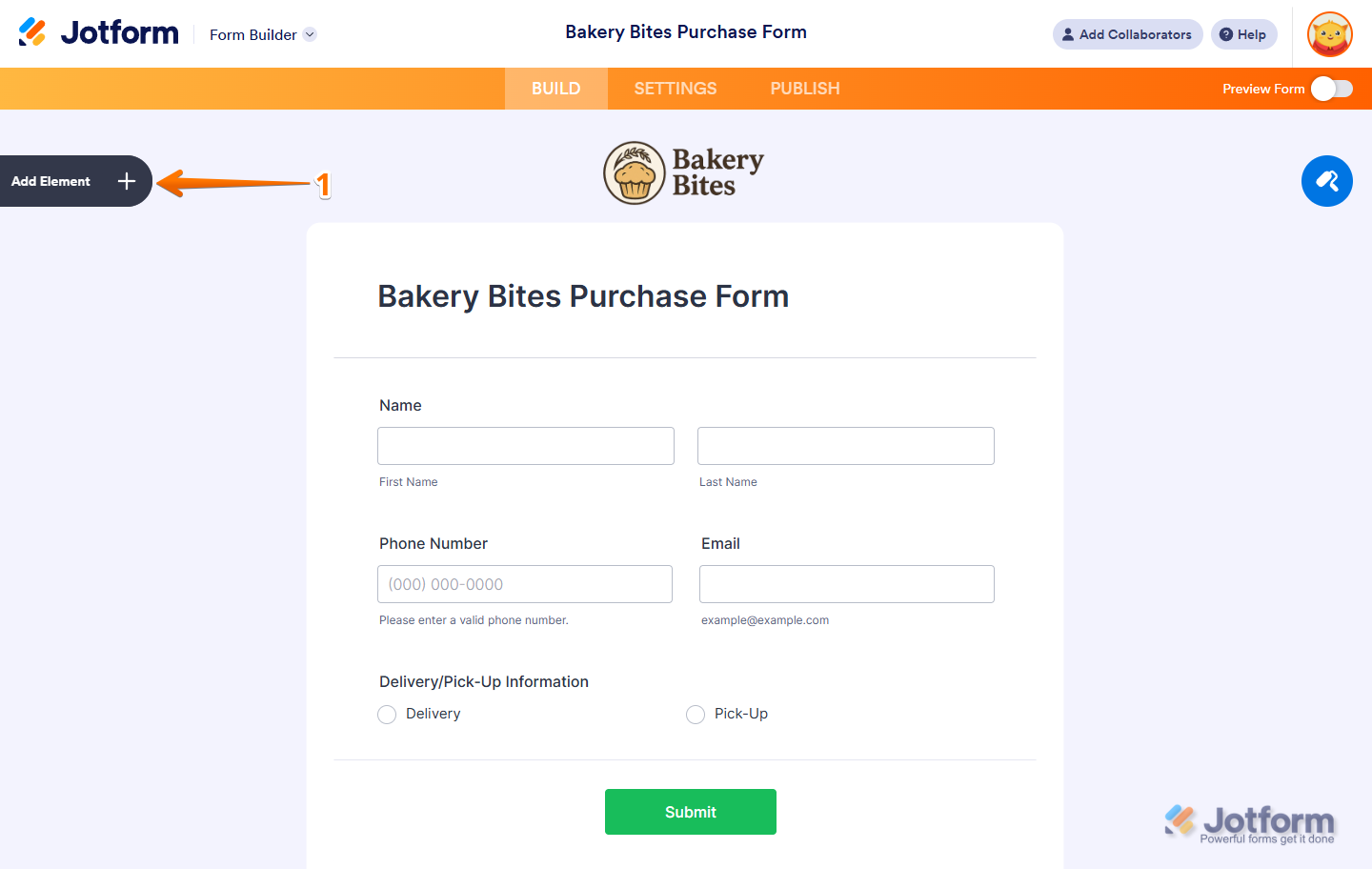
Task: Click the person icon on Add Collaborators
Action: point(1067,33)
